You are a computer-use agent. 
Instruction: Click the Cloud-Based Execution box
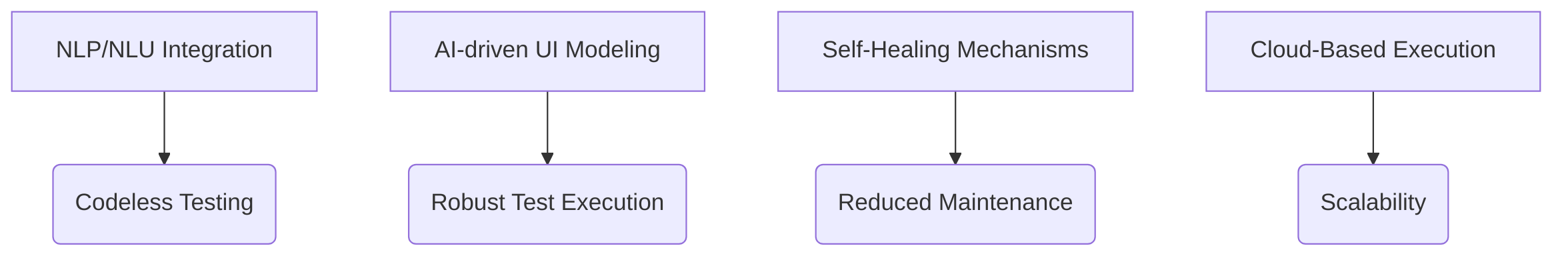tap(1373, 51)
